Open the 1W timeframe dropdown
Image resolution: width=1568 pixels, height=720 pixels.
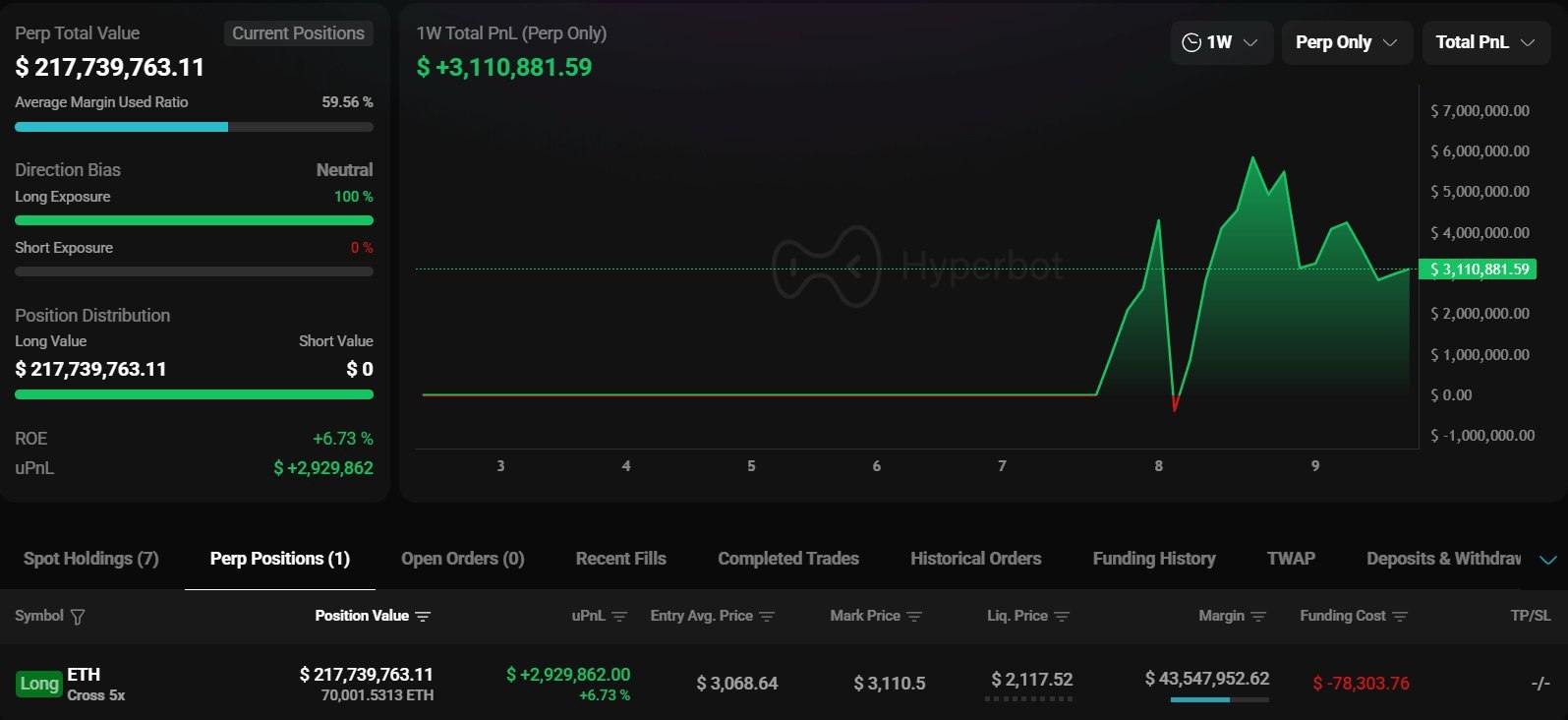coord(1220,42)
